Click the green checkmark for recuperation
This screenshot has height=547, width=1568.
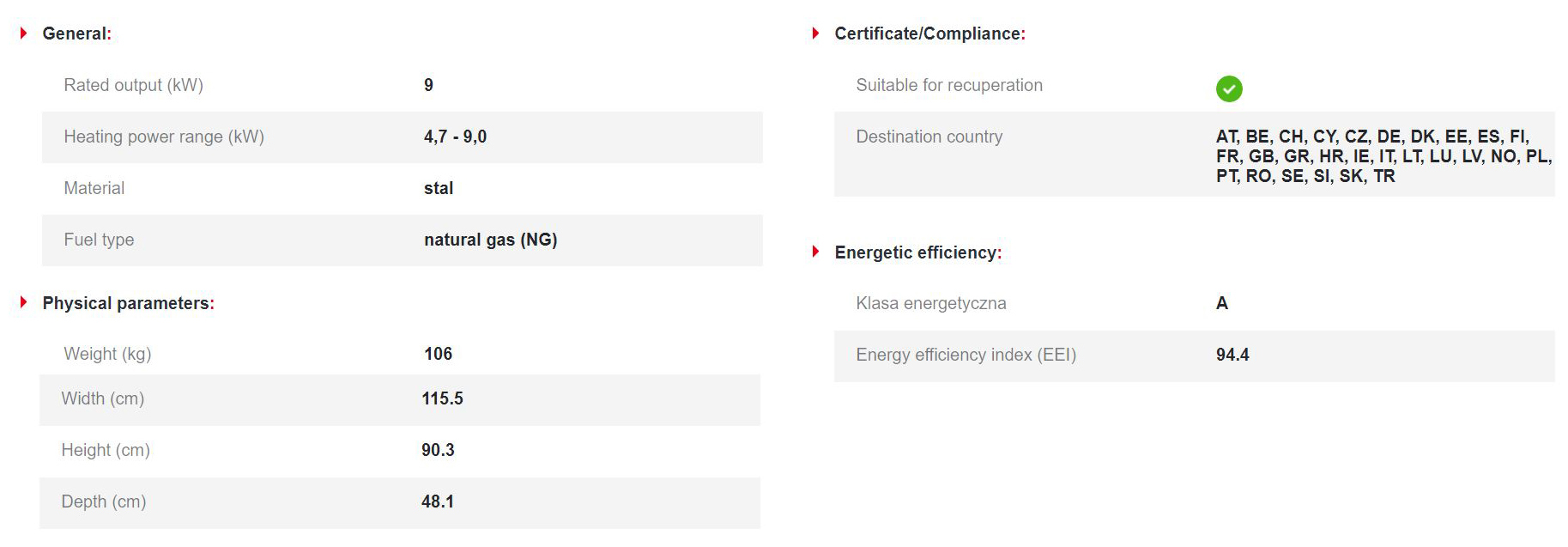click(1229, 88)
